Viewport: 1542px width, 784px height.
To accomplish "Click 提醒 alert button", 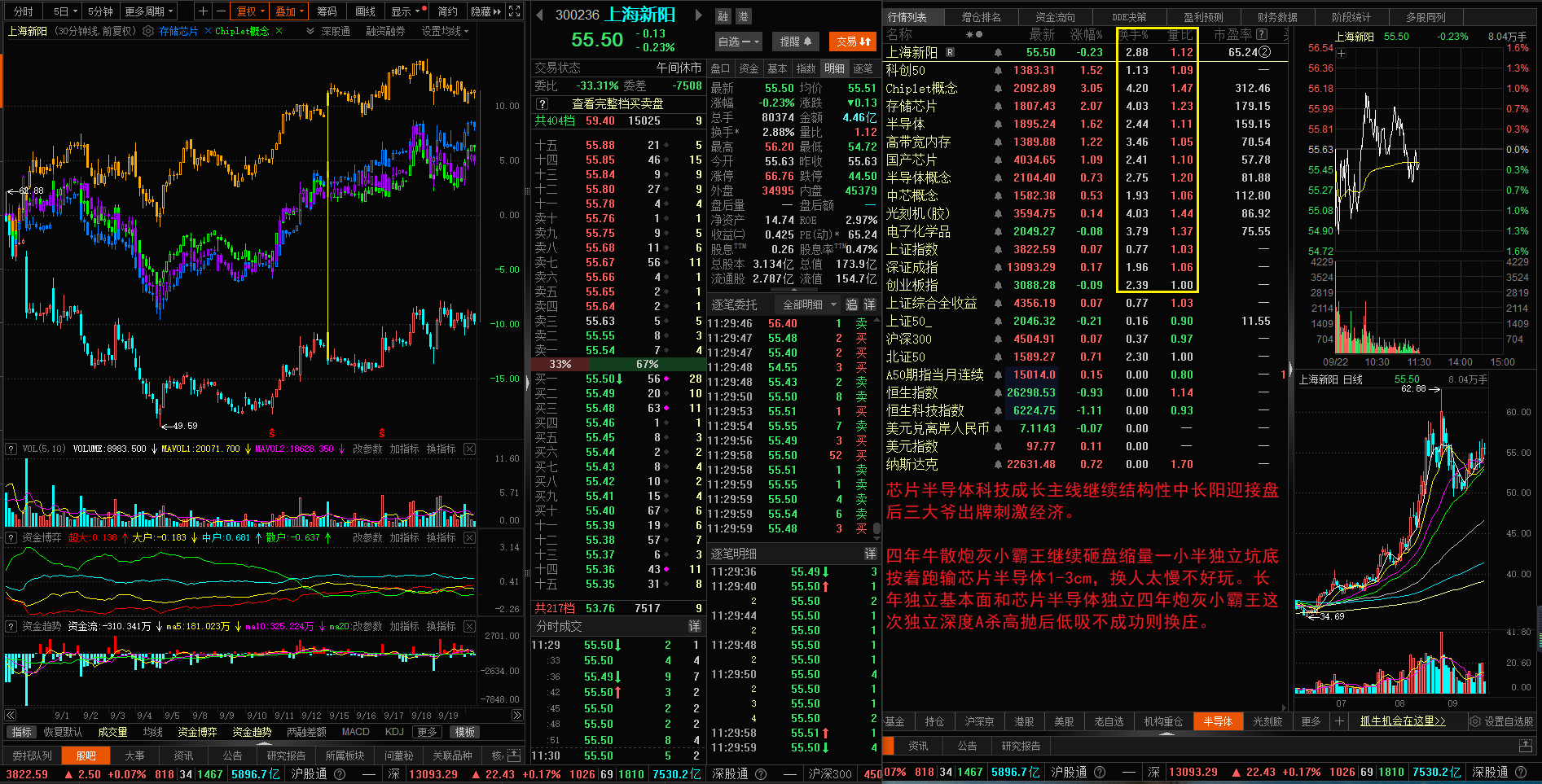I will coord(796,42).
